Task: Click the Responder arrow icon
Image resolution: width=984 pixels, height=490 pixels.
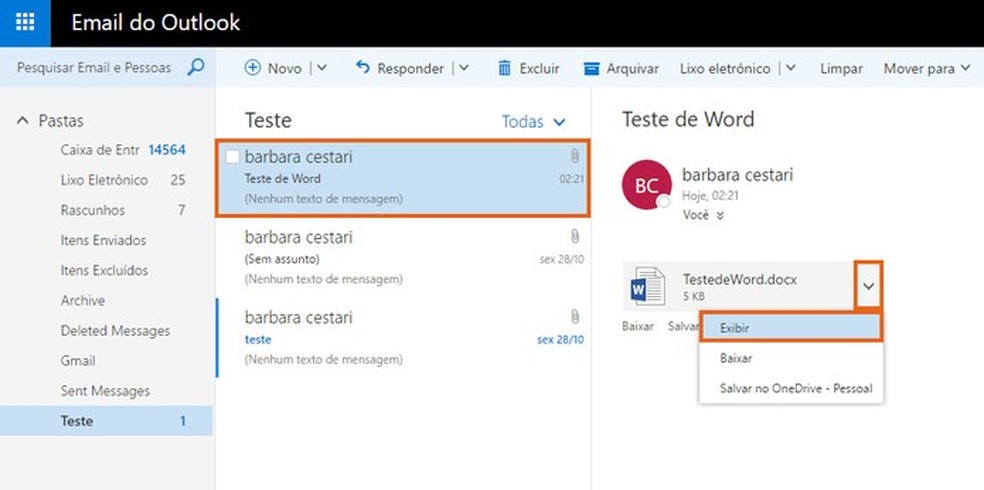Action: click(x=363, y=67)
